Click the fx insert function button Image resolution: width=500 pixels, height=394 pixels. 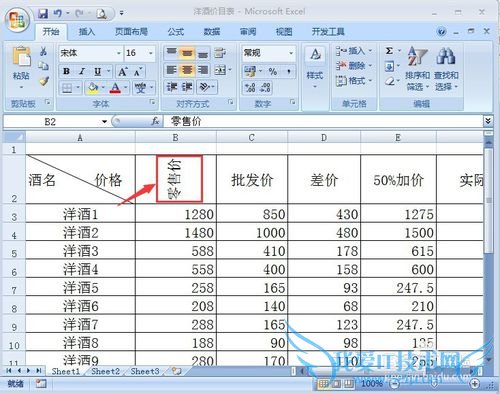click(155, 121)
